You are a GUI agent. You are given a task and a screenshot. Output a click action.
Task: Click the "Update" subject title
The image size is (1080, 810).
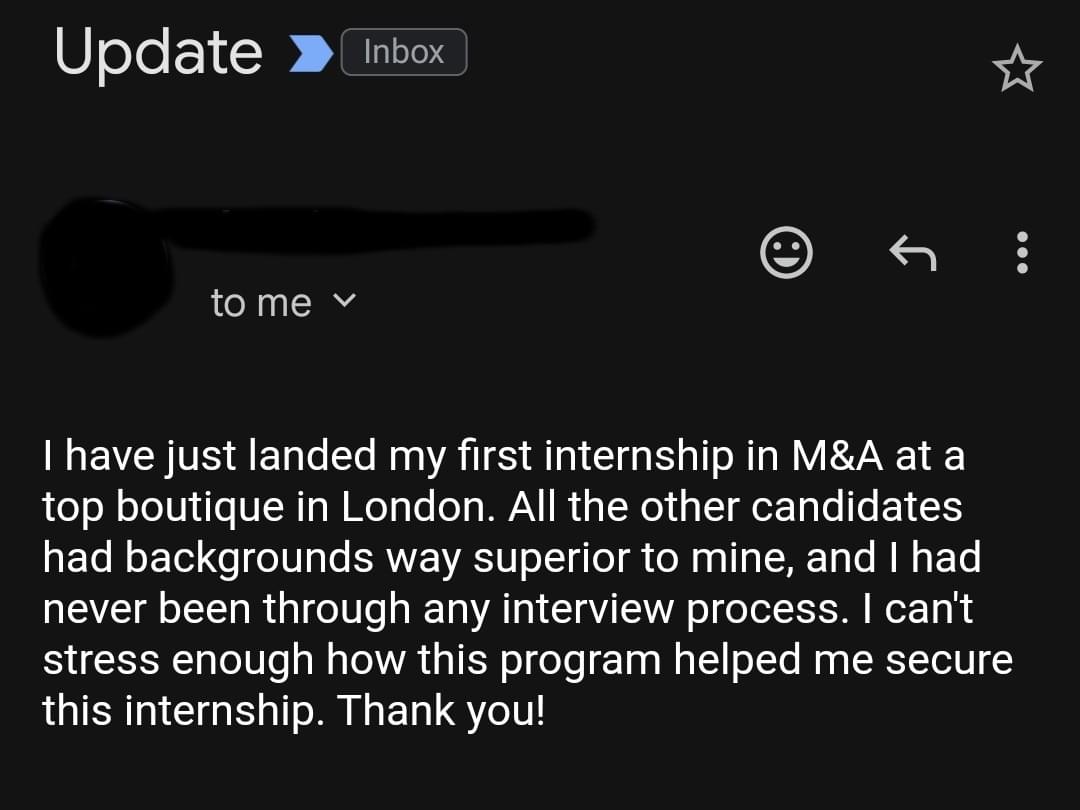pyautogui.click(x=158, y=51)
